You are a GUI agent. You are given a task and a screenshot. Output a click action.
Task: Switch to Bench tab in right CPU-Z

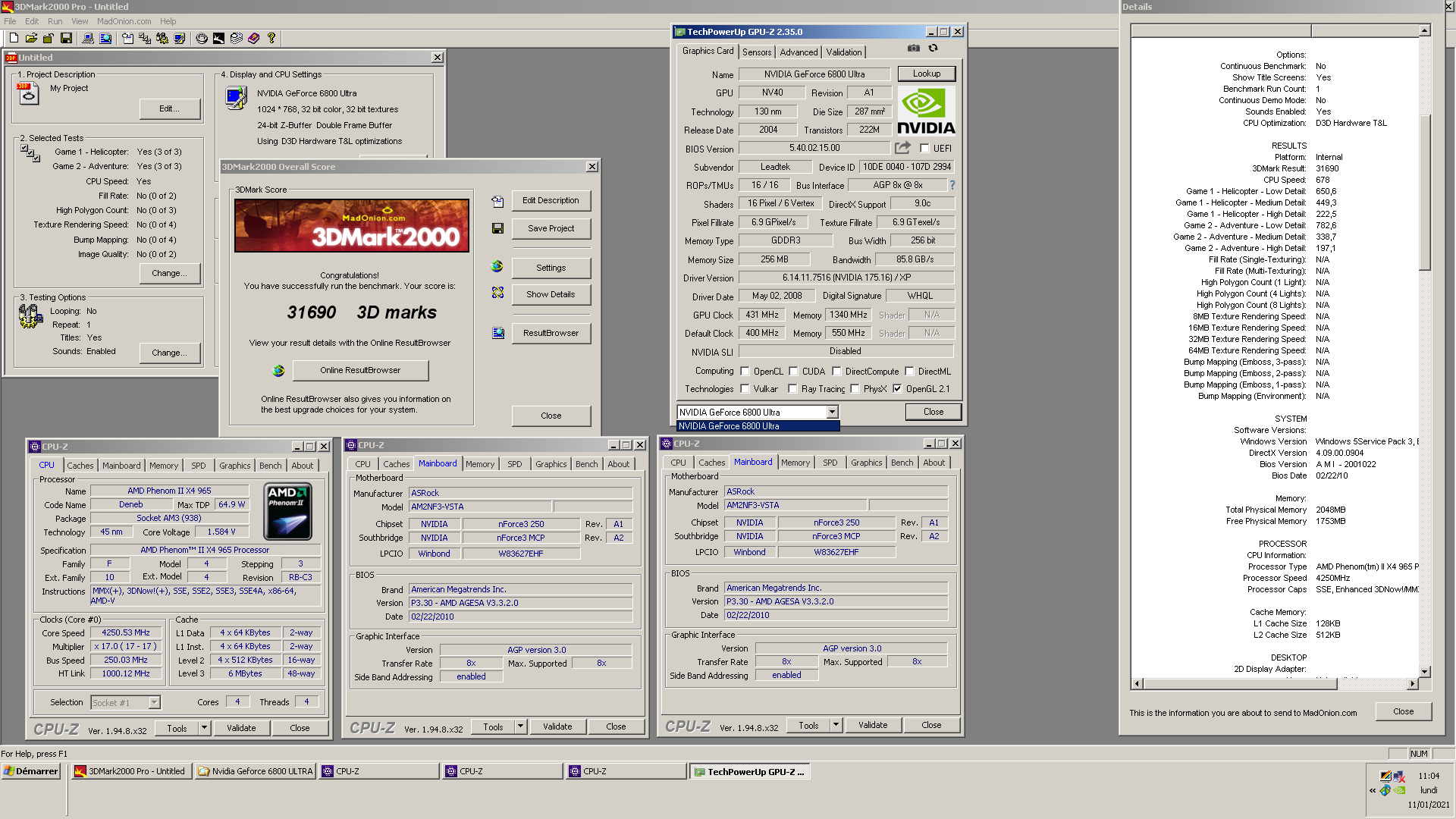point(902,463)
